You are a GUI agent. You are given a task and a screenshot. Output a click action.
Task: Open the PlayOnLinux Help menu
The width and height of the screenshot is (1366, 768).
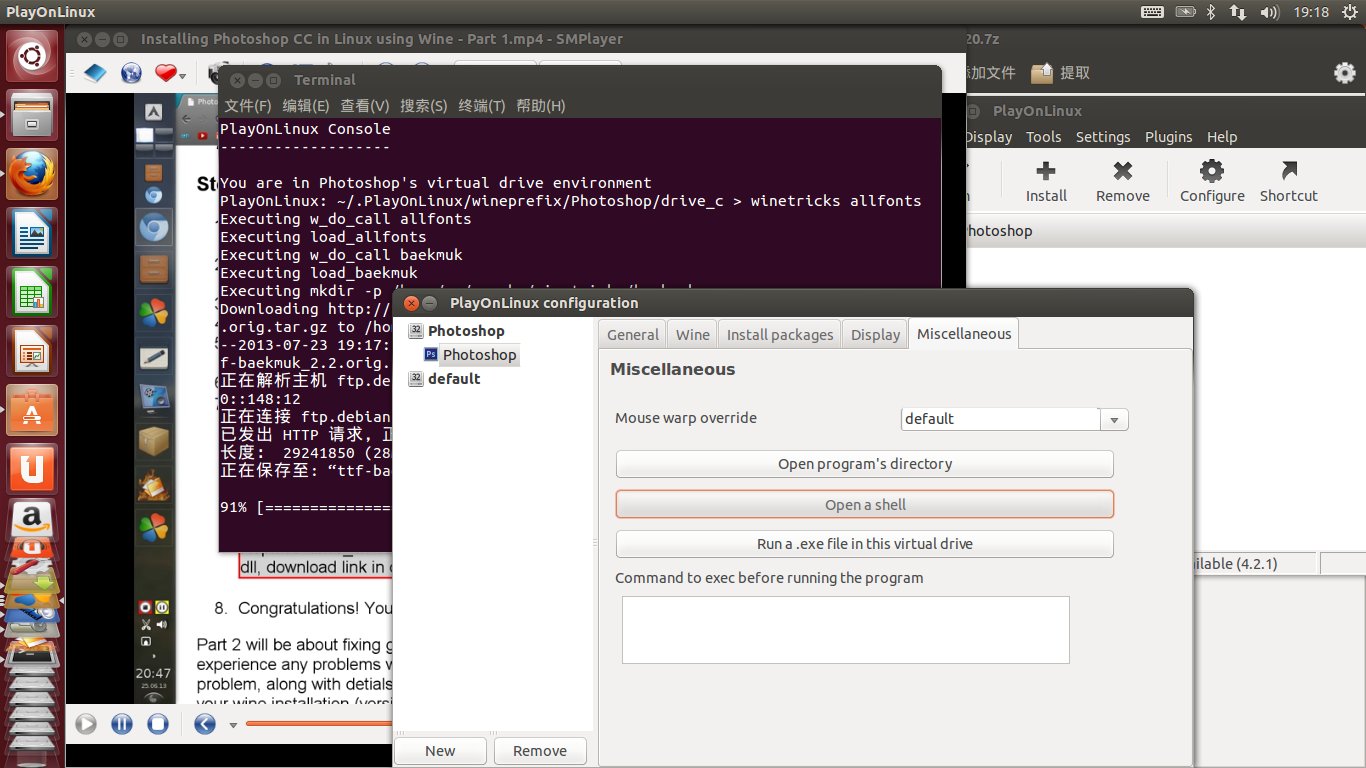[x=1222, y=137]
